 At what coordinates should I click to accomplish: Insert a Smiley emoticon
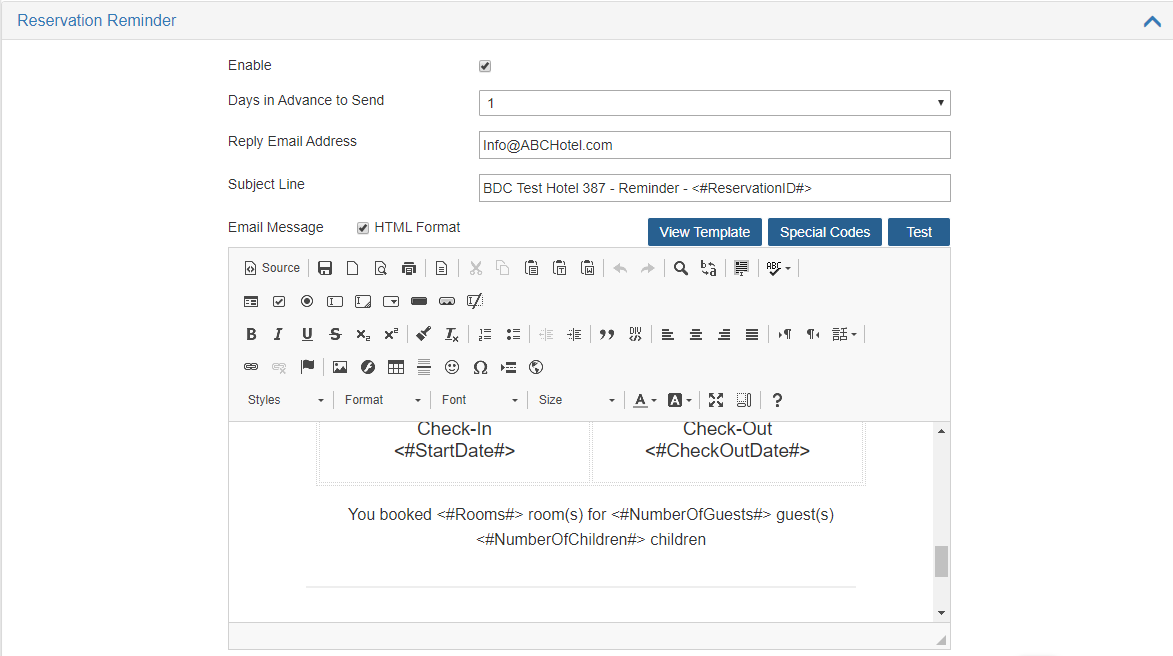tap(452, 367)
